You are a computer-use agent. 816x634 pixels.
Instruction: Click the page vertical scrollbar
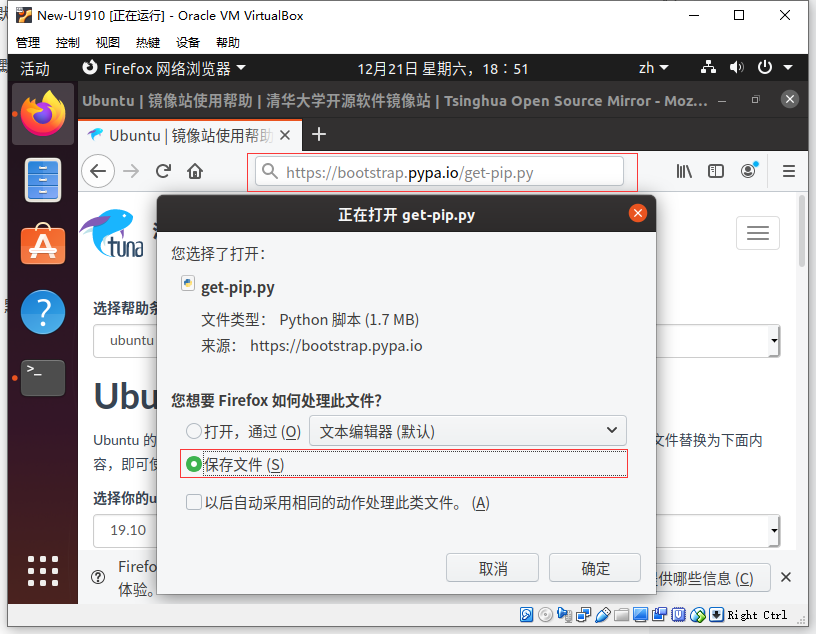(802, 232)
